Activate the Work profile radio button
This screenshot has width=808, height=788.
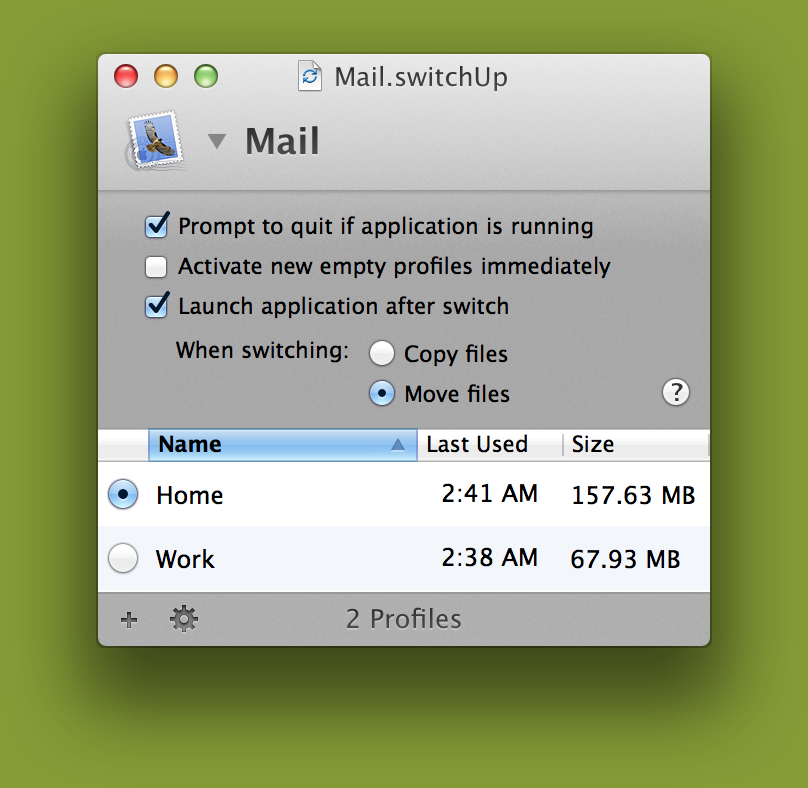(x=123, y=558)
